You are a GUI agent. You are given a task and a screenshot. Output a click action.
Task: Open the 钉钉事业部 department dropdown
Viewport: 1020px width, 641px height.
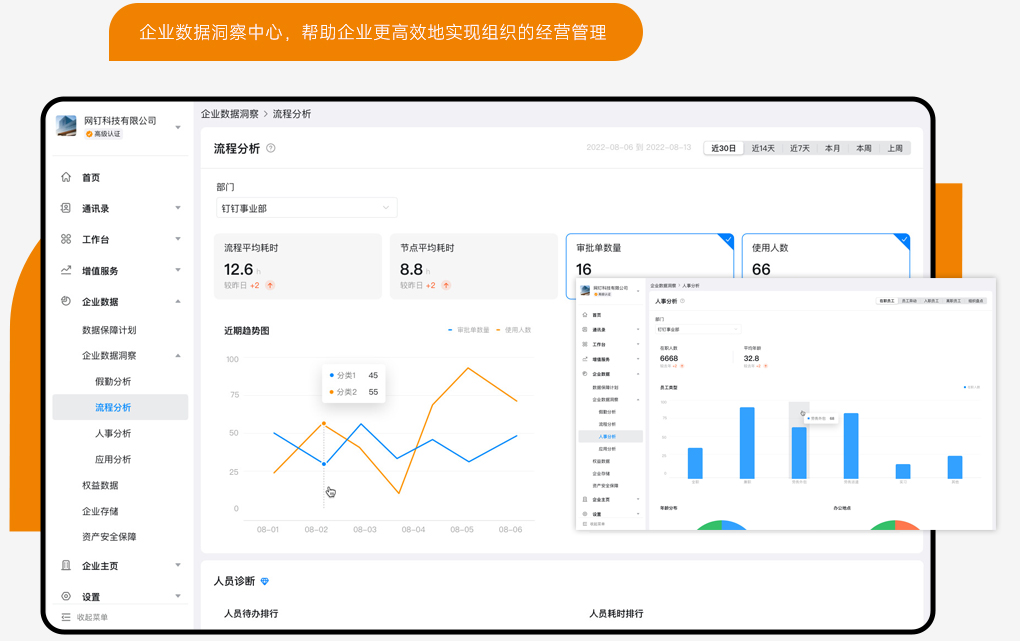click(306, 208)
